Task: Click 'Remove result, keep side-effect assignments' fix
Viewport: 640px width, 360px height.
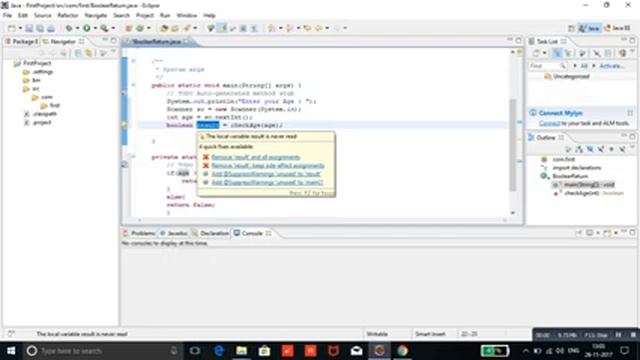Action: pos(268,166)
